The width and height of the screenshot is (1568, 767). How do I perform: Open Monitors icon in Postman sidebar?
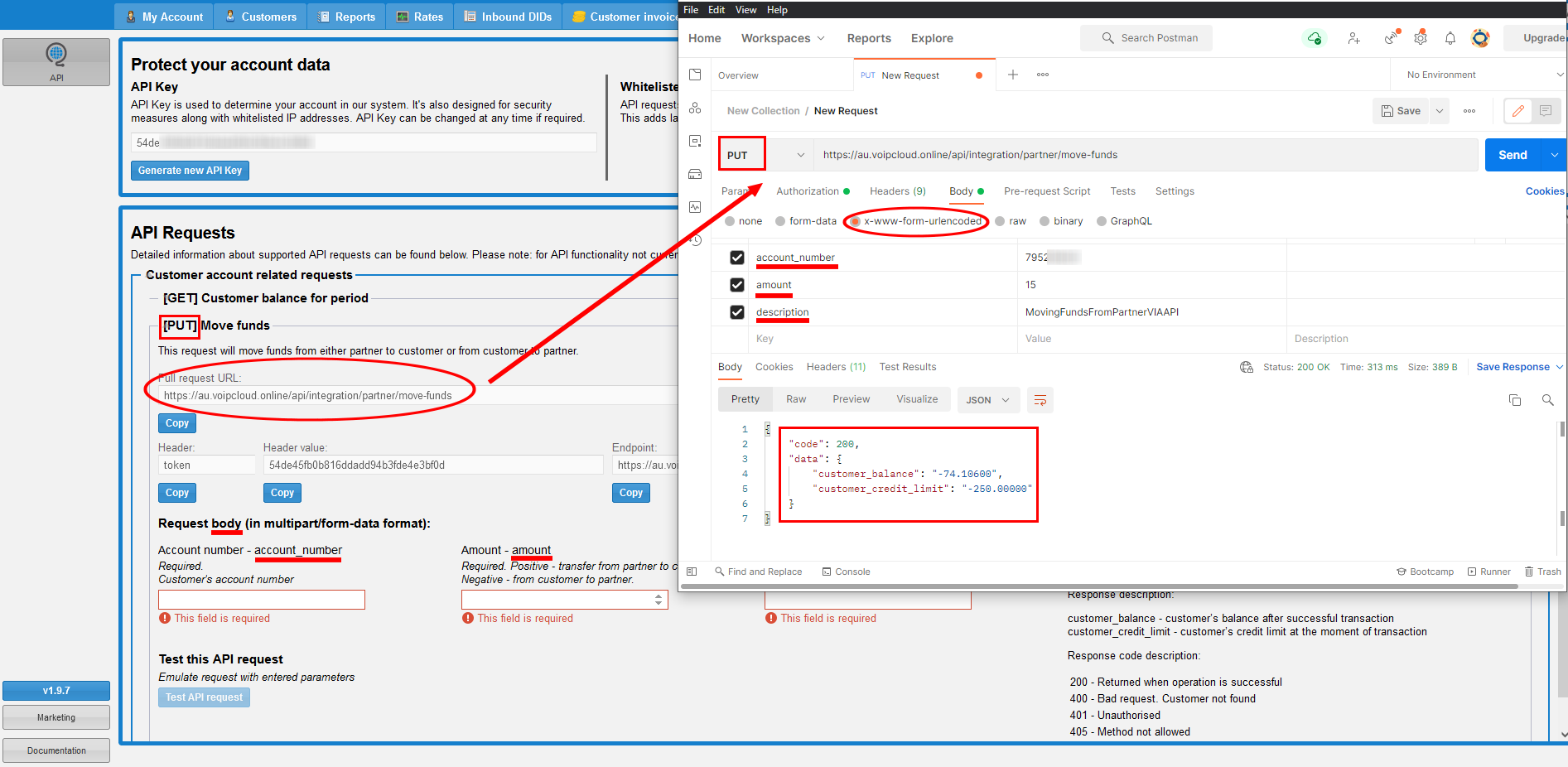click(x=695, y=207)
